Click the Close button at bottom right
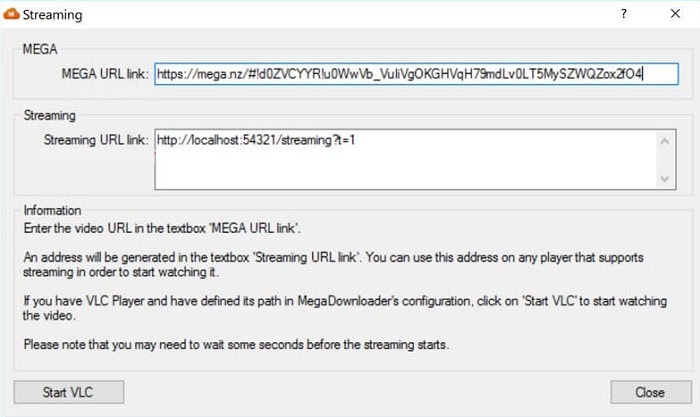Screen dimensions: 700x417 651,392
